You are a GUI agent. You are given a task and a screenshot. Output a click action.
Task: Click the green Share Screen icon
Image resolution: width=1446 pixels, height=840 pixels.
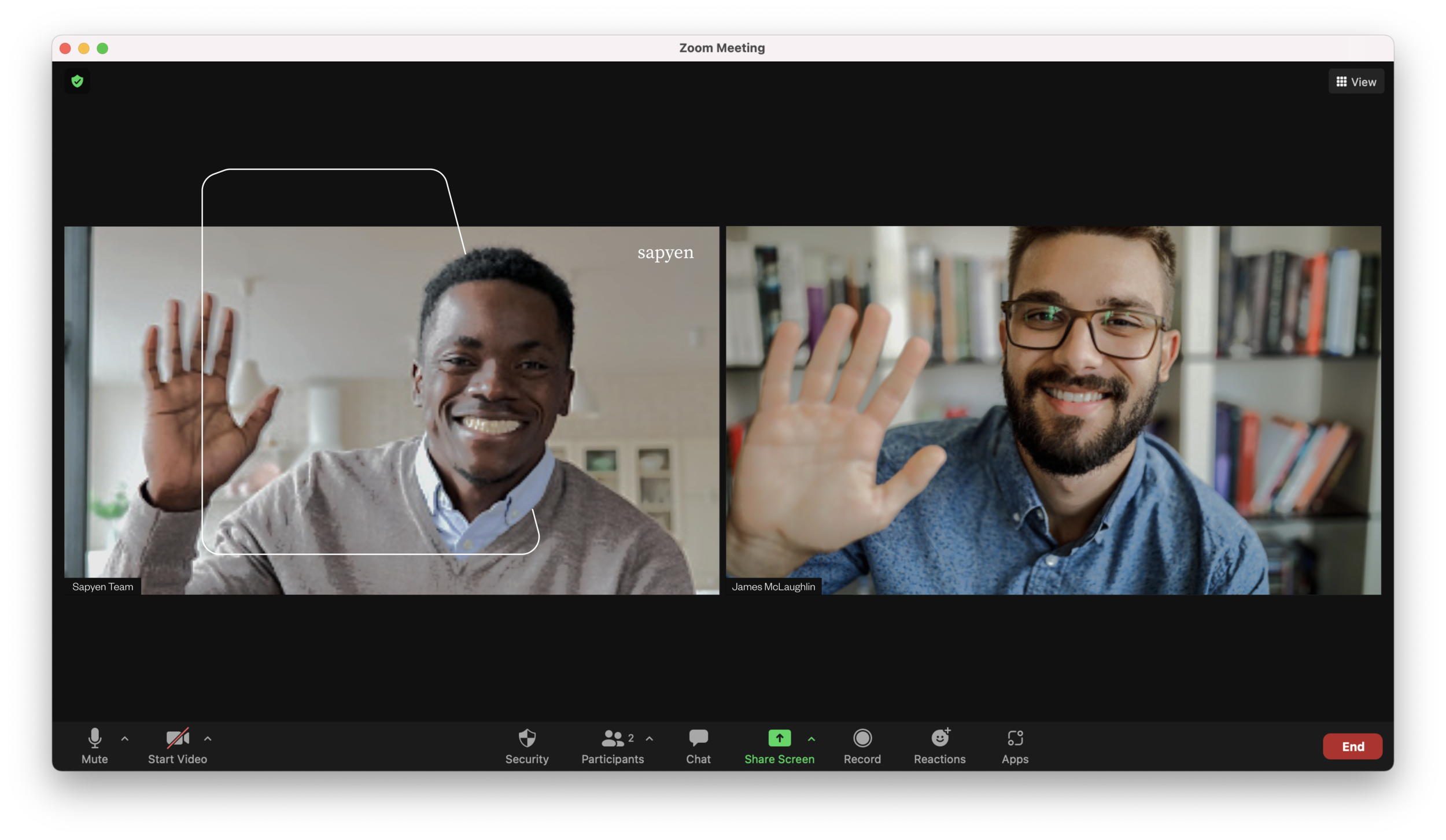click(779, 738)
